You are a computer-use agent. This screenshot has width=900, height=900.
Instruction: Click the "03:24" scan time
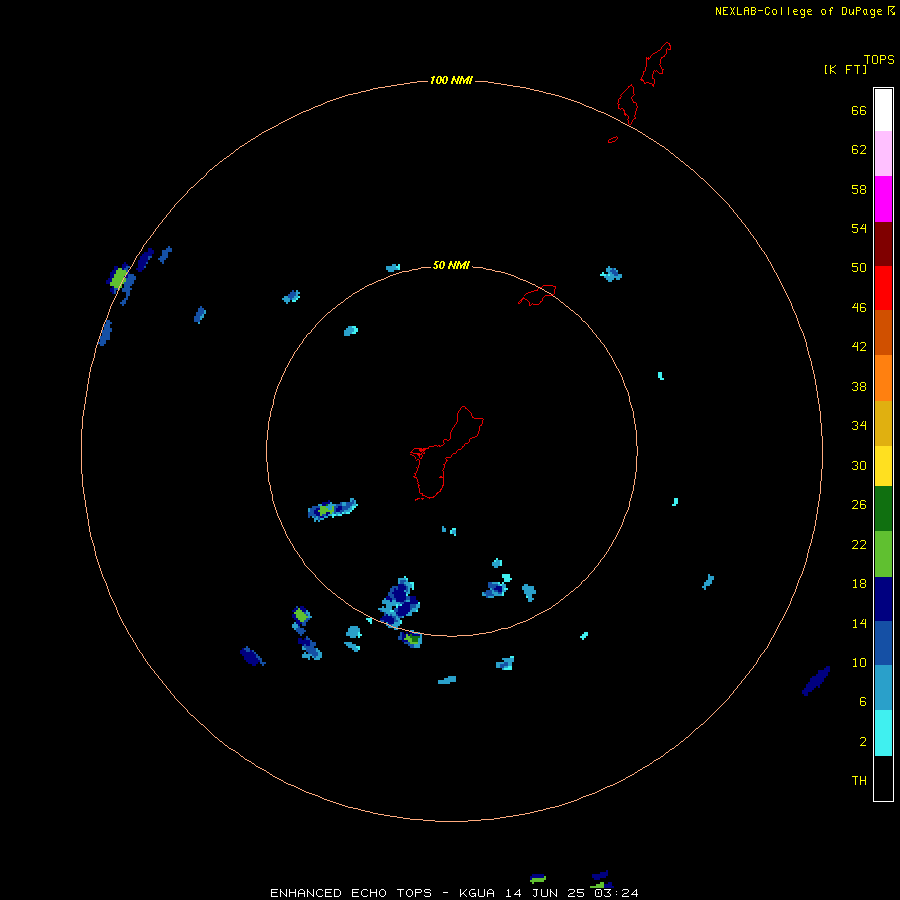pos(616,893)
